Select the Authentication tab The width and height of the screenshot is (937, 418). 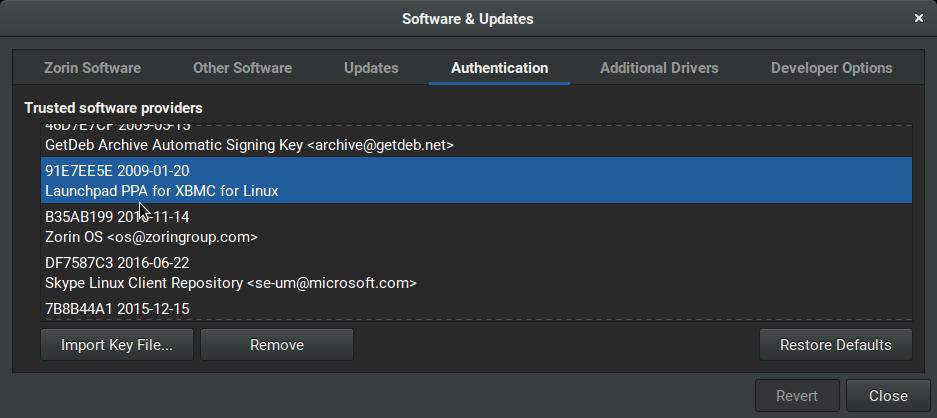(x=499, y=68)
